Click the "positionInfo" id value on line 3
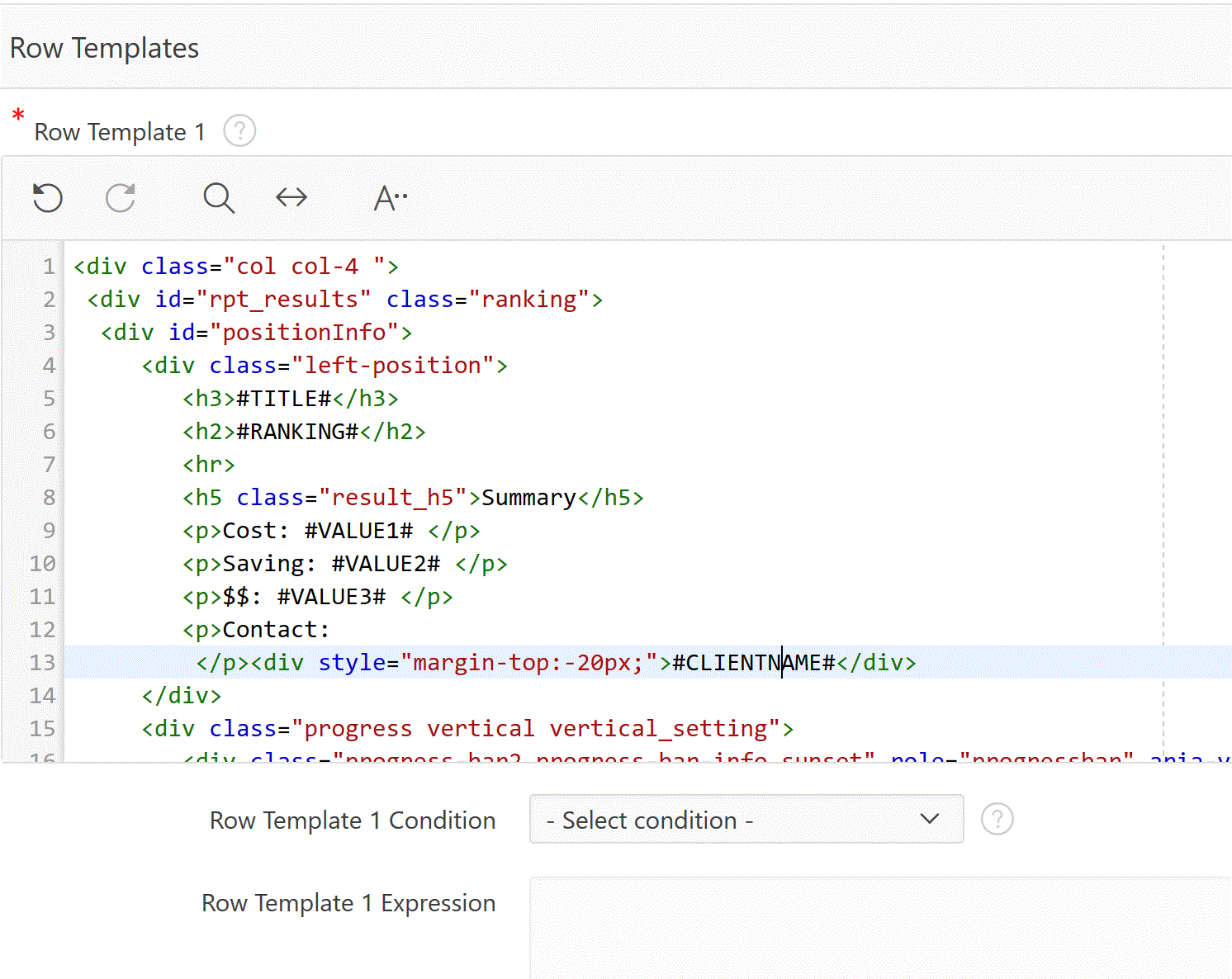1232x979 pixels. (x=305, y=333)
